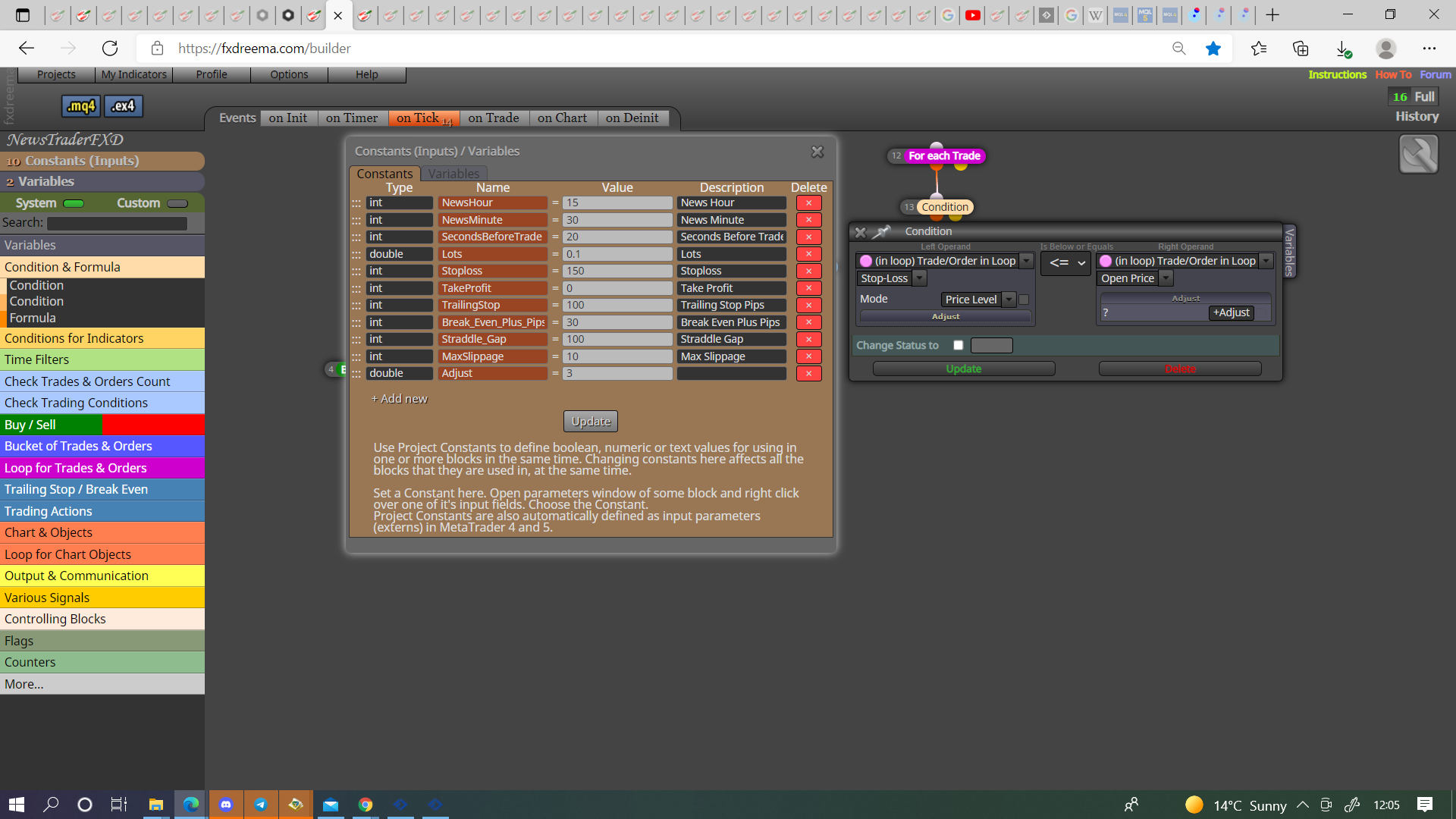Export the .ex4 compiled file
This screenshot has height=819, width=1456.
coord(123,106)
